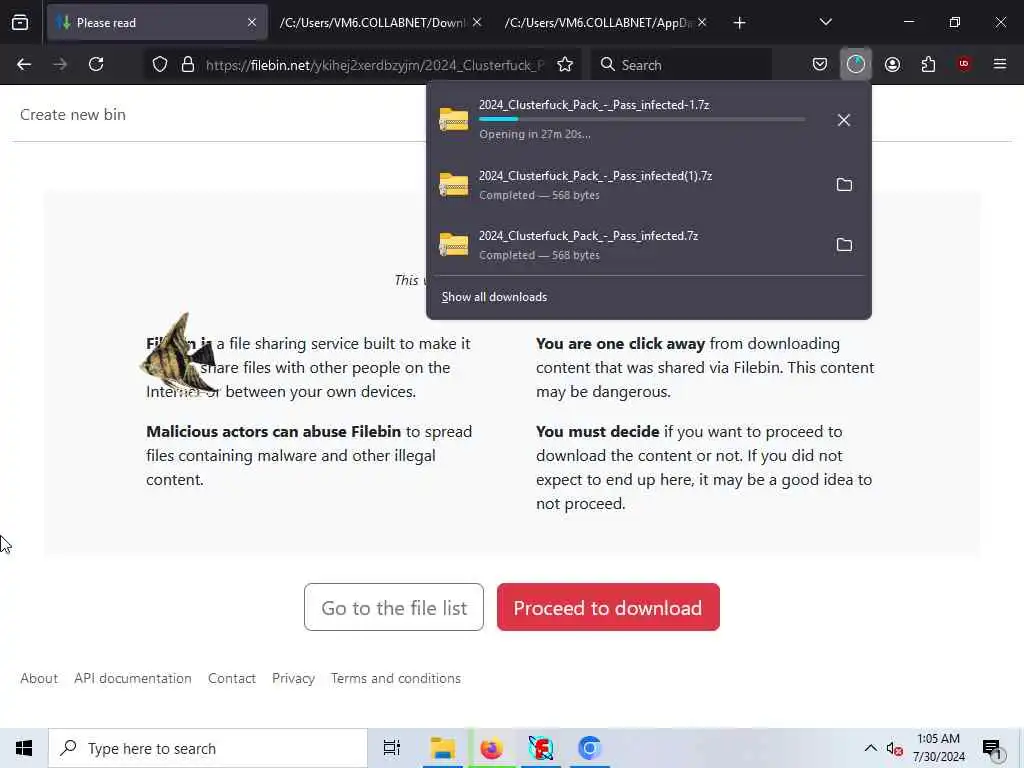Click the red F app taskbar icon
This screenshot has height=768, width=1024.
coord(541,748)
